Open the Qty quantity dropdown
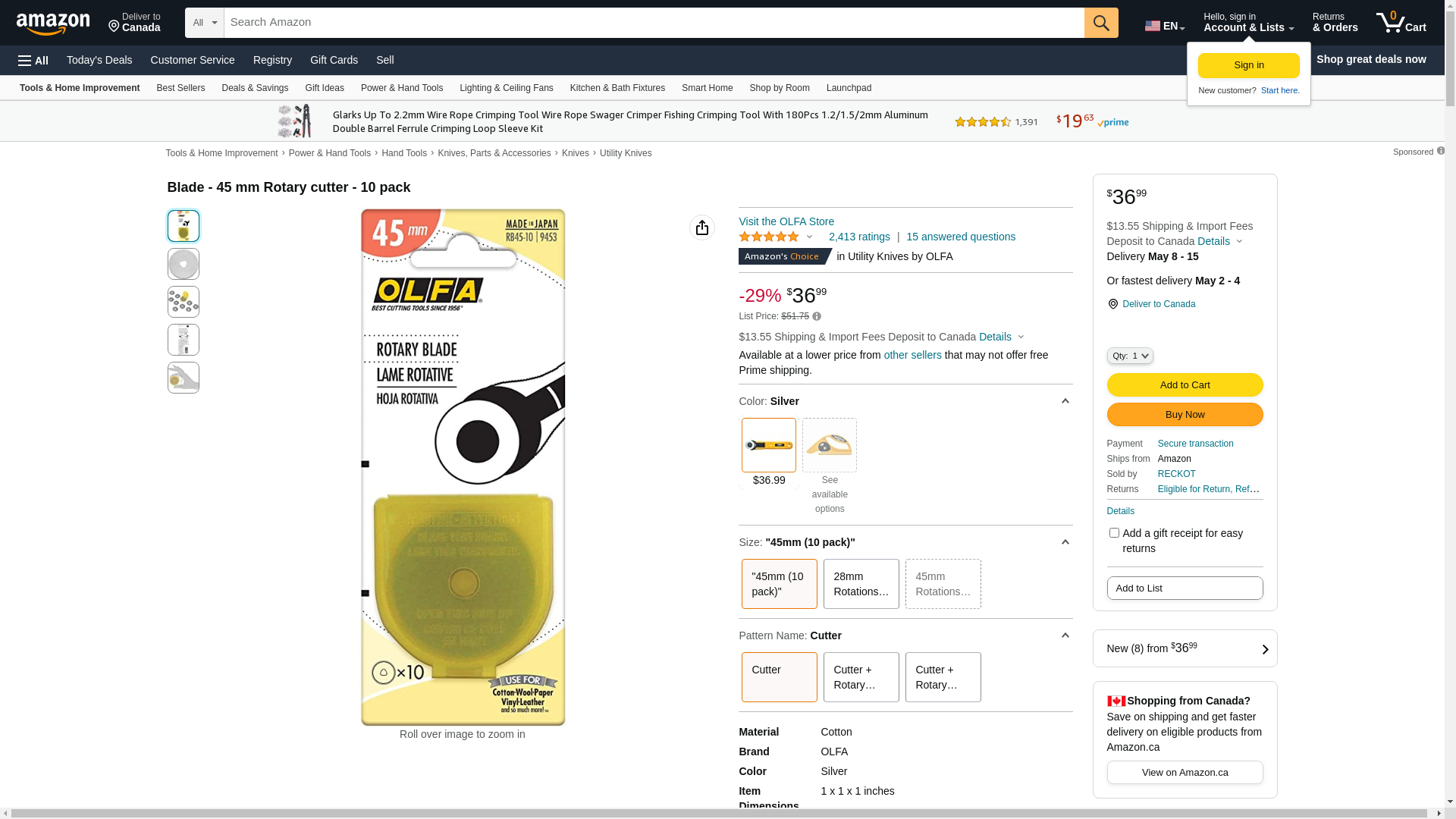Screen dimensions: 1456x819 (1129, 356)
